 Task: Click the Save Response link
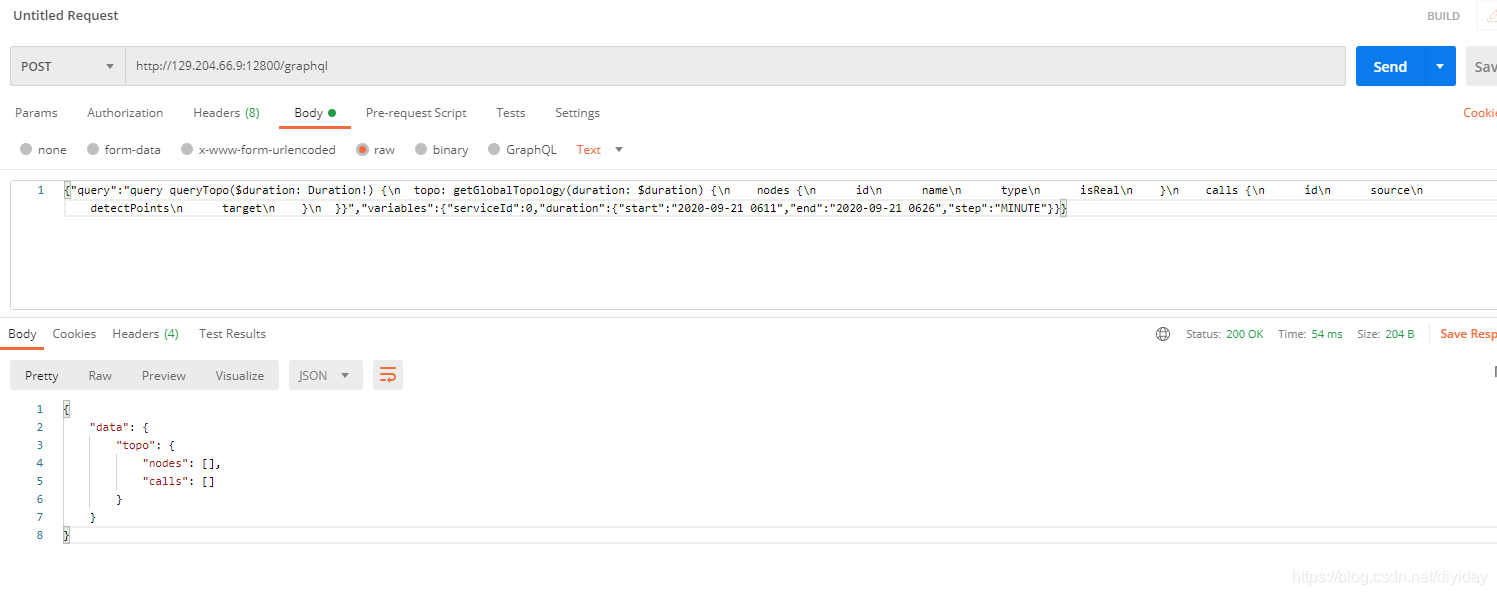pos(1468,334)
